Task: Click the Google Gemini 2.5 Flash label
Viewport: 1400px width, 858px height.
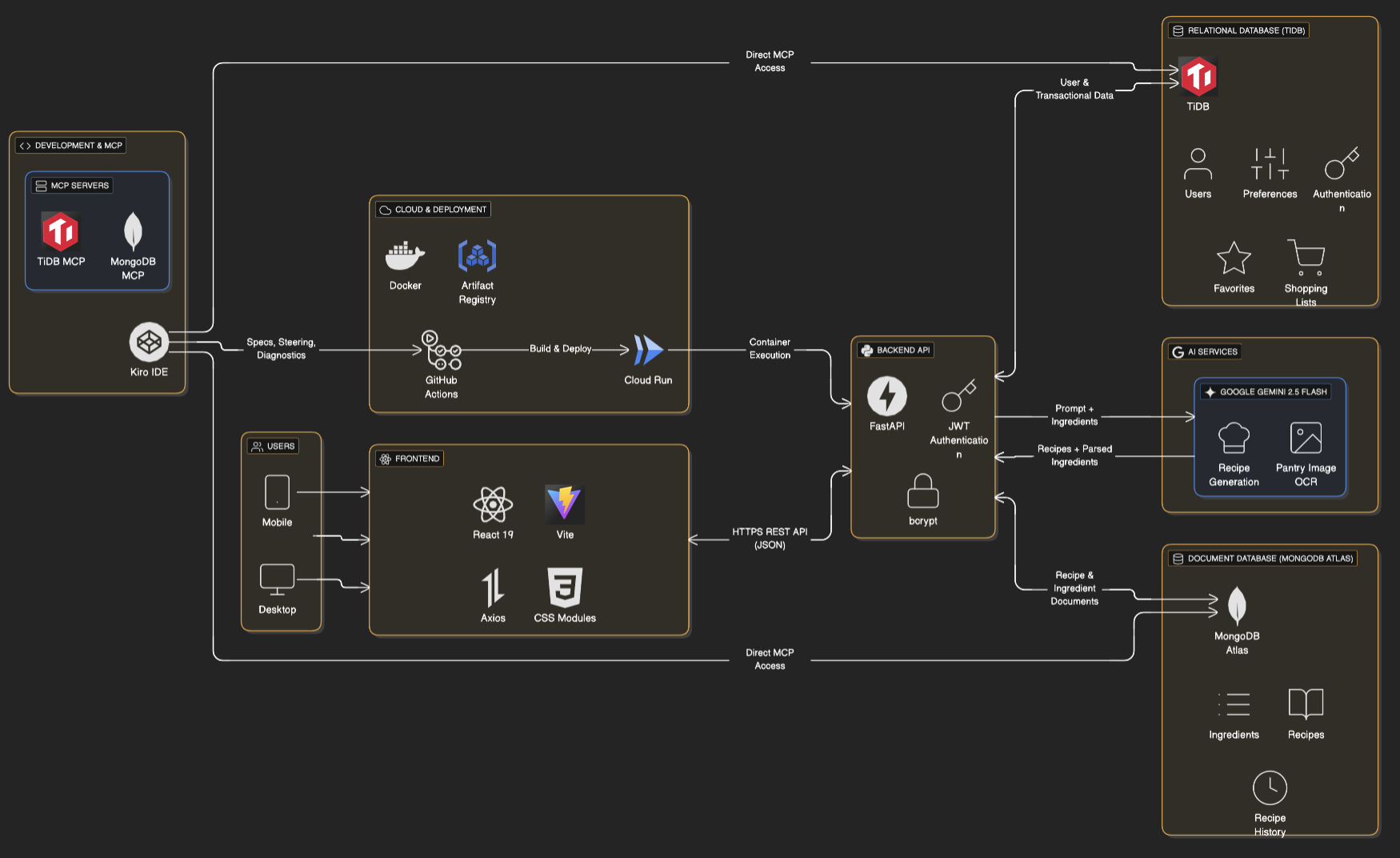Action: (x=1267, y=391)
